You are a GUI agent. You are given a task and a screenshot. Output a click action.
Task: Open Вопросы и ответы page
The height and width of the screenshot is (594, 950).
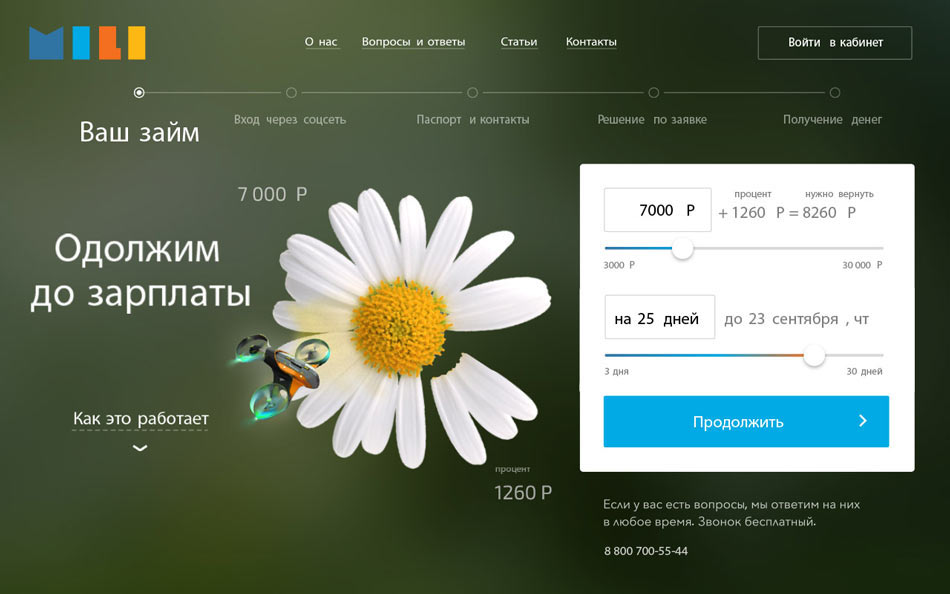click(413, 42)
